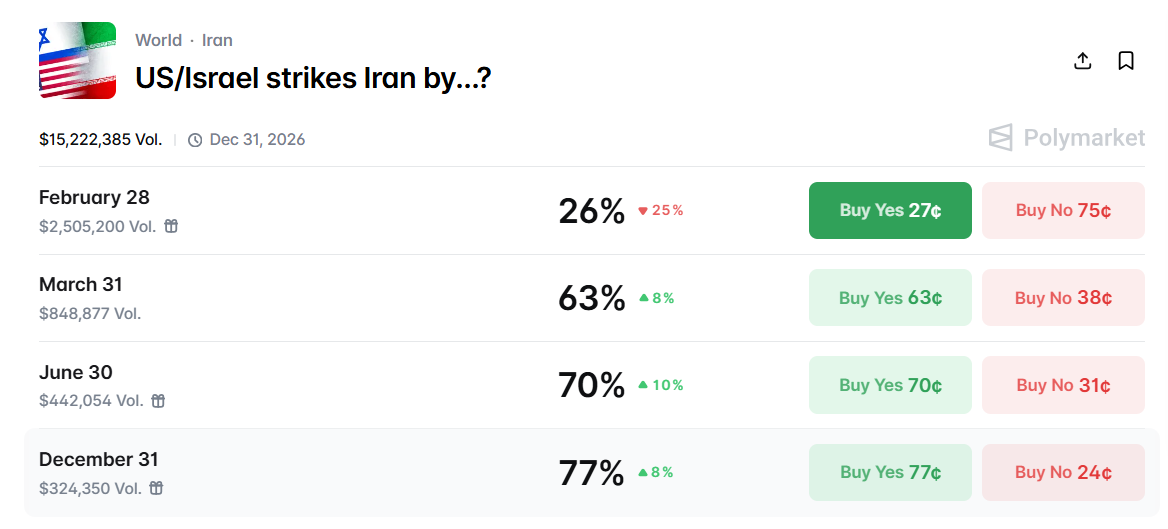Buy Yes at 77¢ for December 31
The image size is (1168, 529).
coord(890,472)
